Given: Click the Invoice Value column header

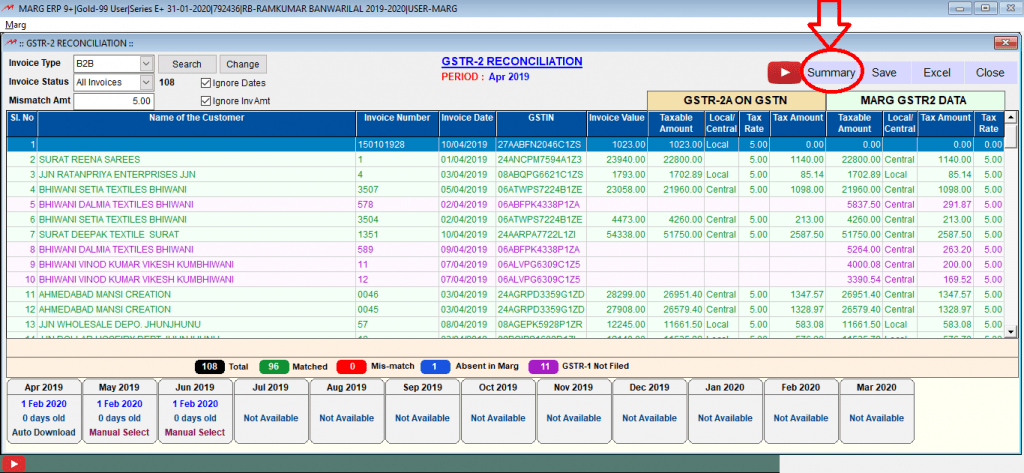Looking at the screenshot, I should pyautogui.click(x=616, y=123).
